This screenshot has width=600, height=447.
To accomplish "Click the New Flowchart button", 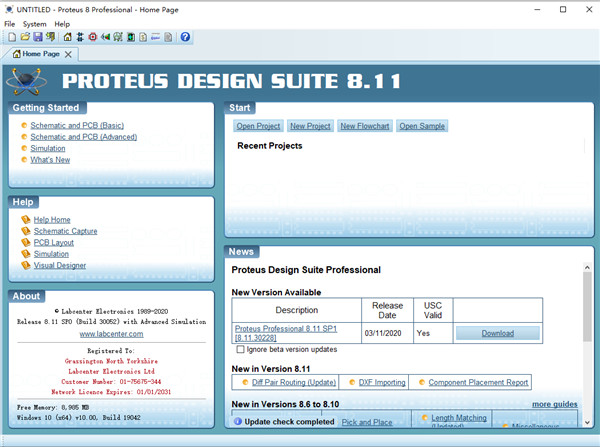I will [365, 126].
